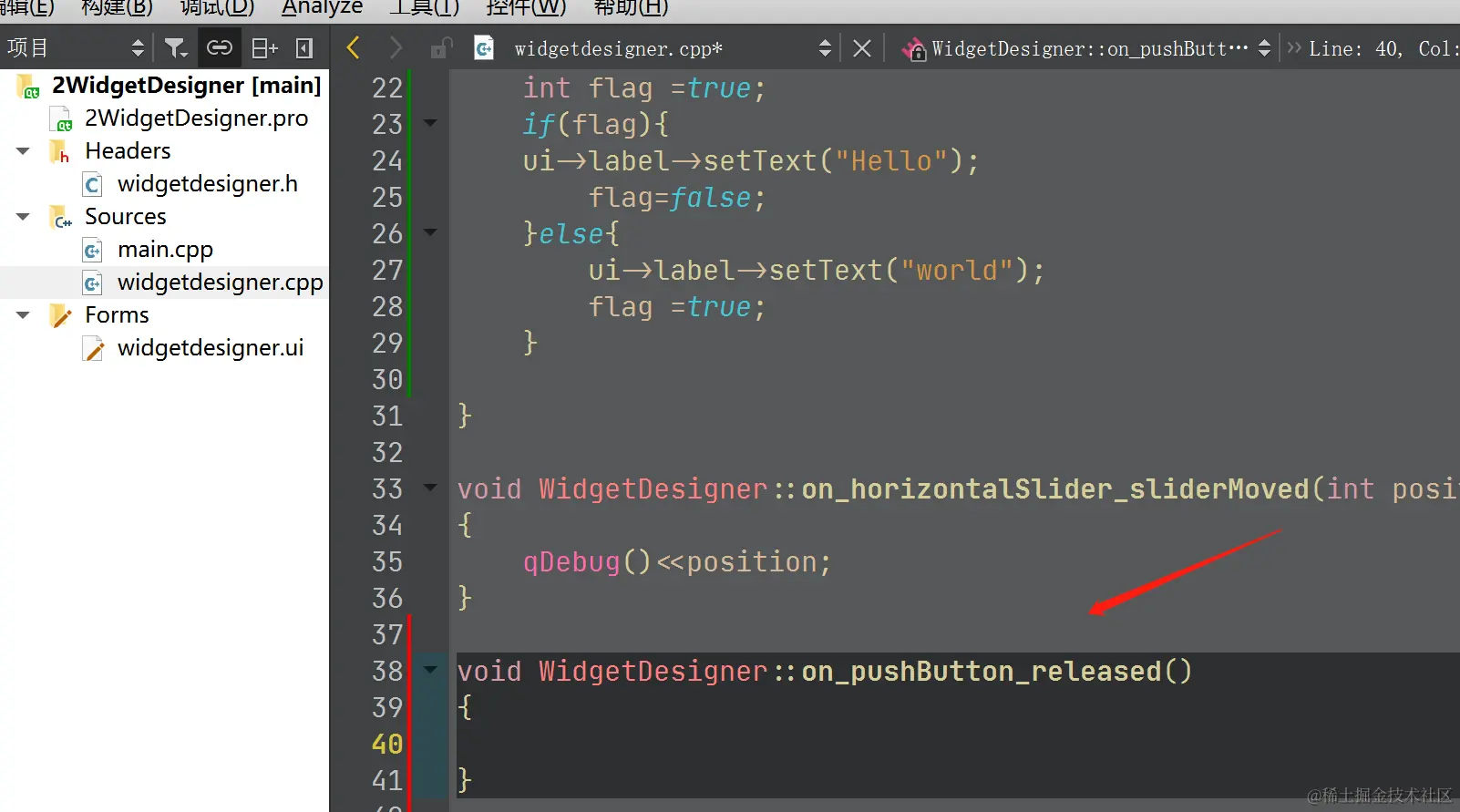Viewport: 1460px width, 812px height.
Task: Open the Analyze menu
Action: click(322, 8)
